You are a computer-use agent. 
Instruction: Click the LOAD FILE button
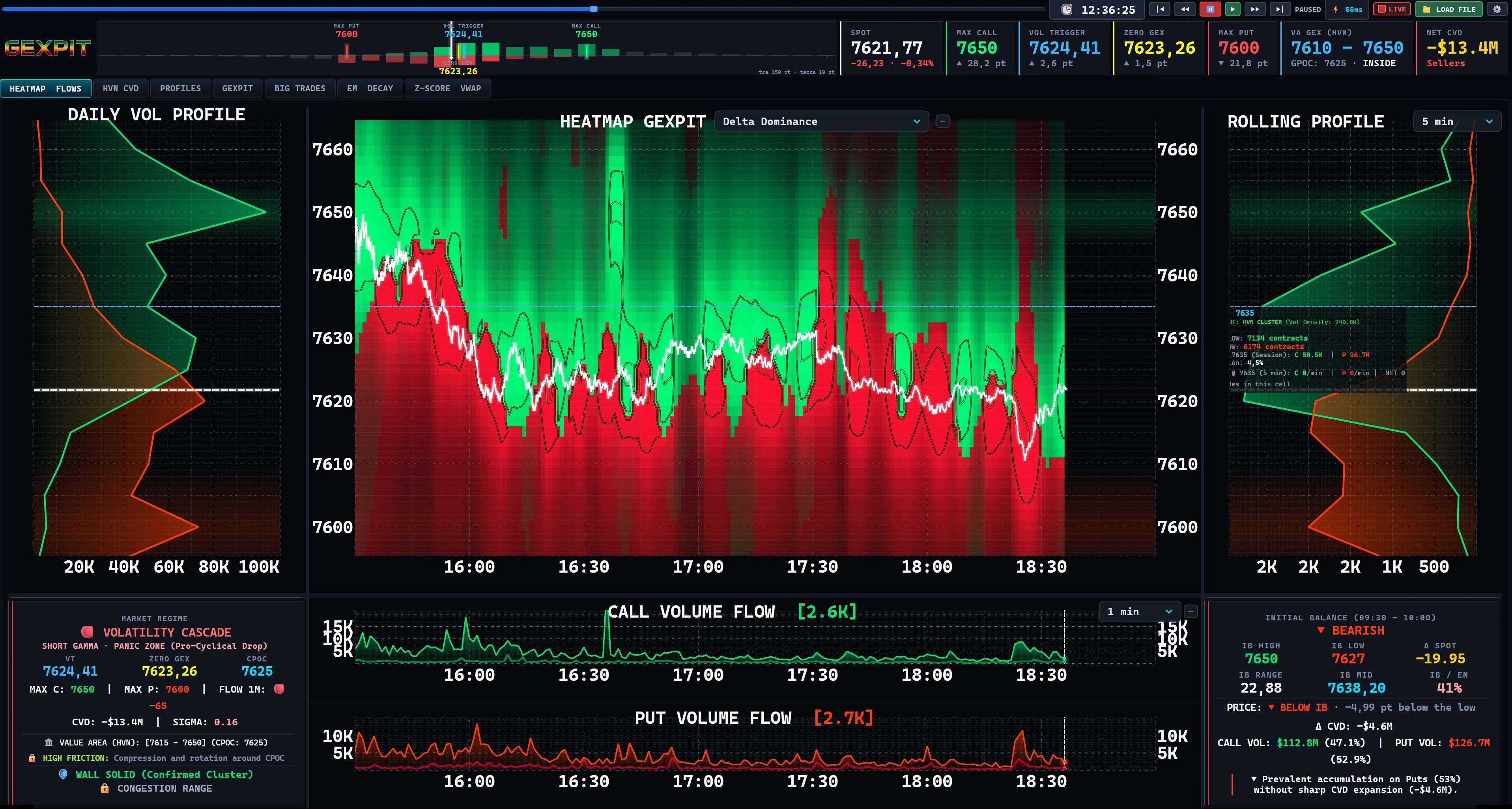pos(1448,9)
